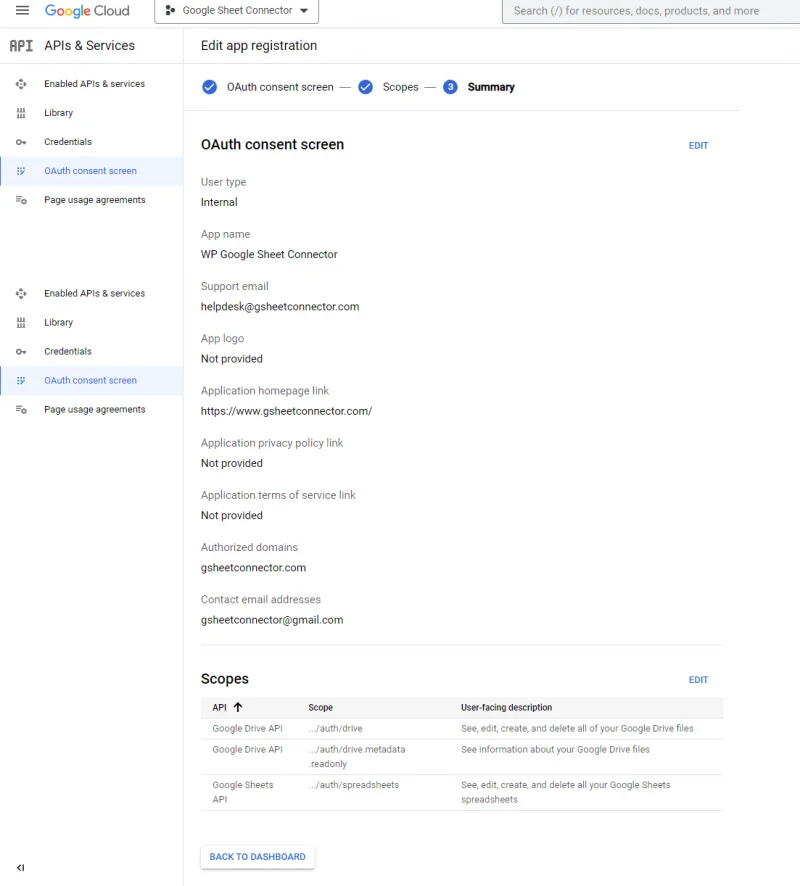This screenshot has height=886, width=800.
Task: Click Credentials key icon in upper sidebar group
Action: click(x=21, y=142)
